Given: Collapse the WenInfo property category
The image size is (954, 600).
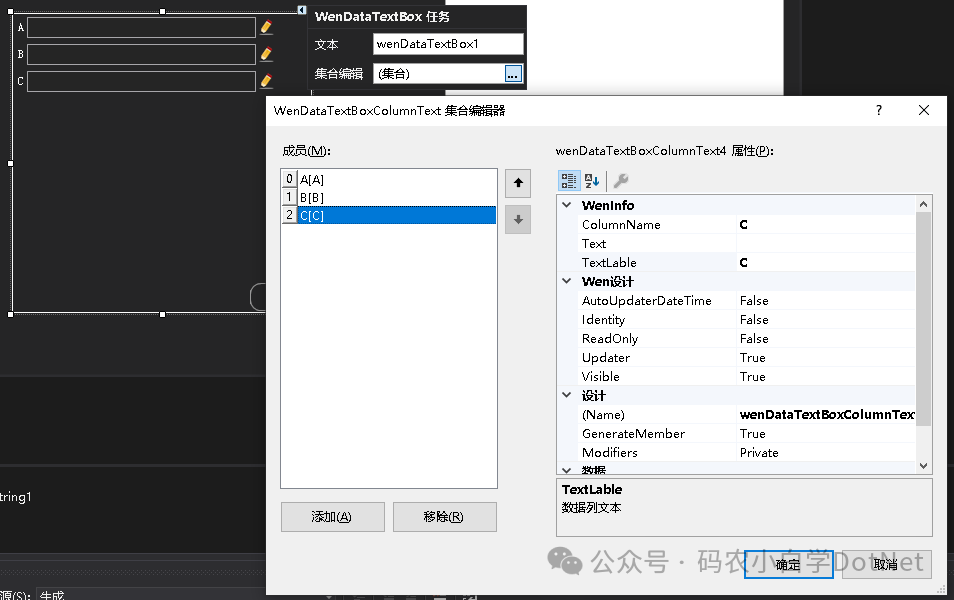Looking at the screenshot, I should [x=567, y=206].
